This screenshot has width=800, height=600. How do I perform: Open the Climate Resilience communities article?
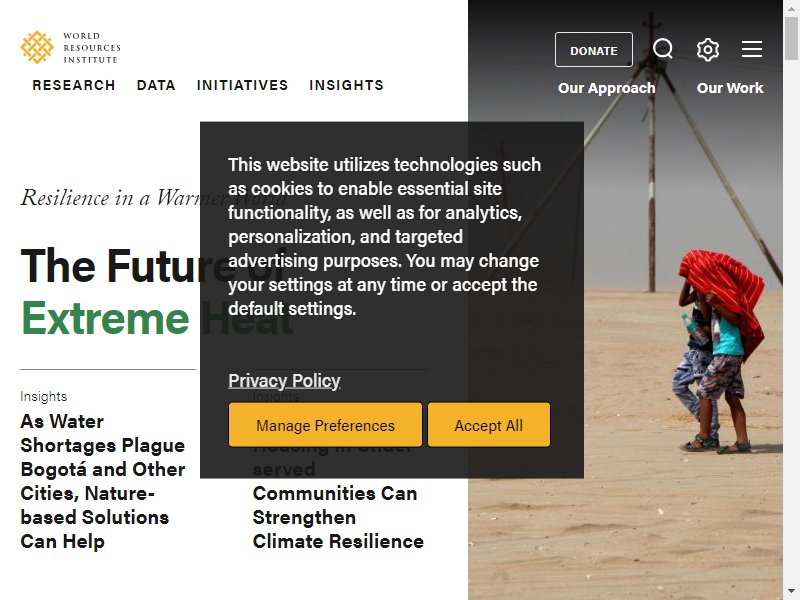[338, 517]
